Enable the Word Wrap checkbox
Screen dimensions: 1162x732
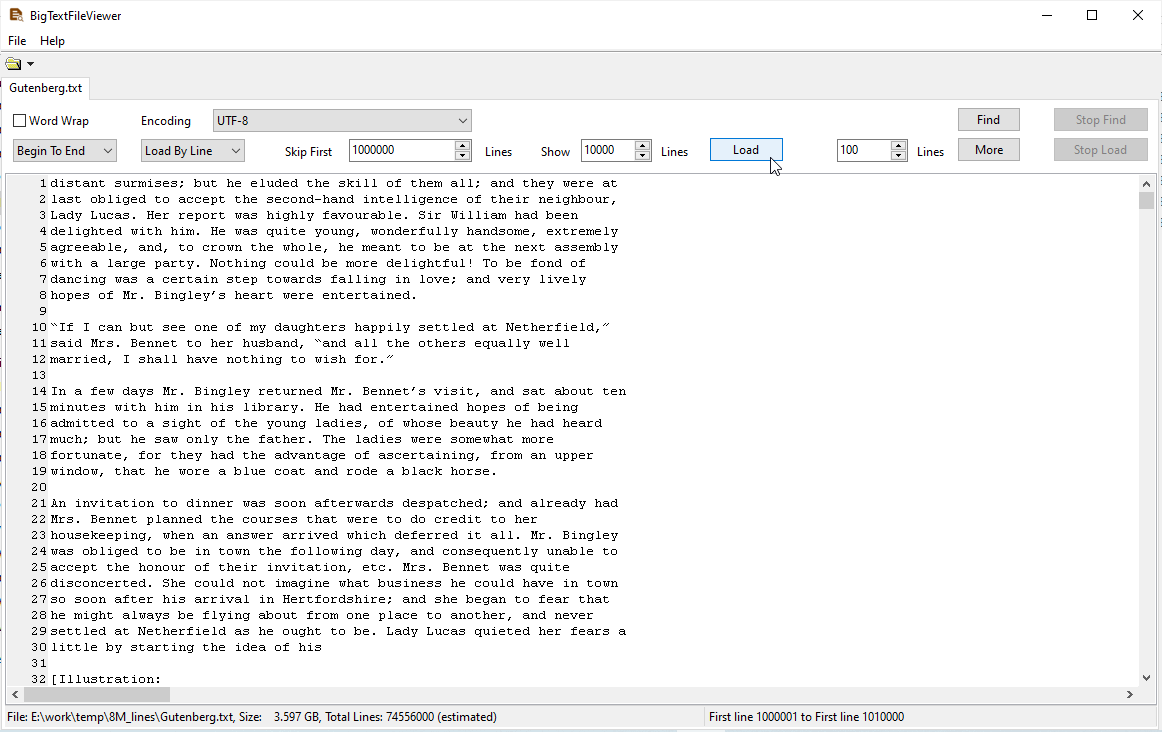(x=20, y=121)
